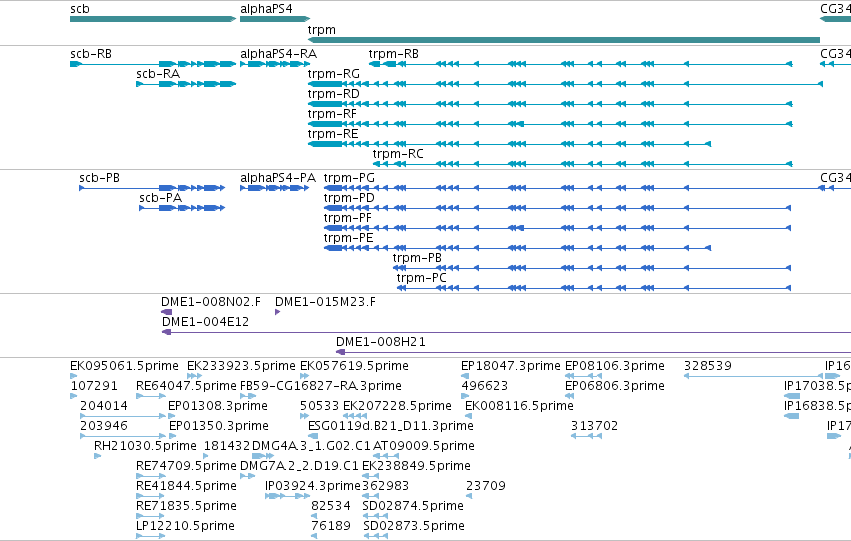The height and width of the screenshot is (541, 851).
Task: Select the RE64047.5prime EST label
Action: tap(187, 386)
